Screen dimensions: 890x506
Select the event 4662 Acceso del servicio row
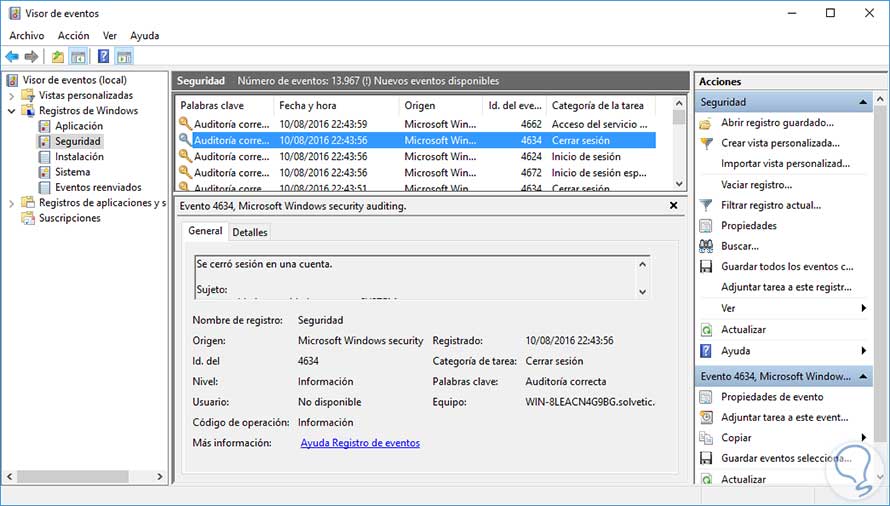(417, 124)
